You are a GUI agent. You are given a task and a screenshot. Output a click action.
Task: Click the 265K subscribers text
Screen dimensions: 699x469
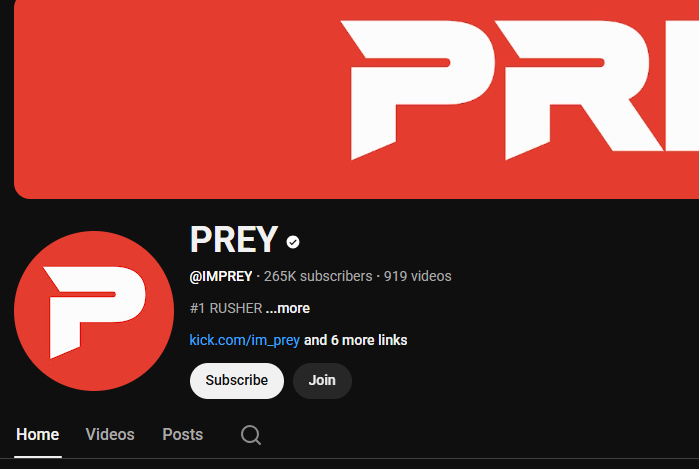pyautogui.click(x=318, y=276)
